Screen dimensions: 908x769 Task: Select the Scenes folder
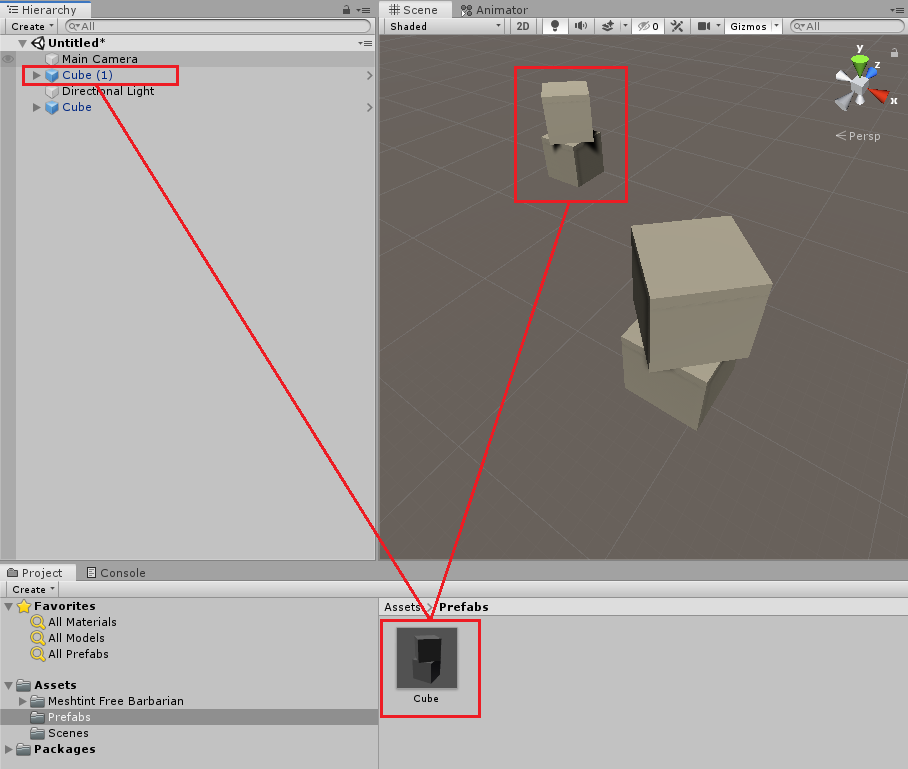tap(68, 733)
